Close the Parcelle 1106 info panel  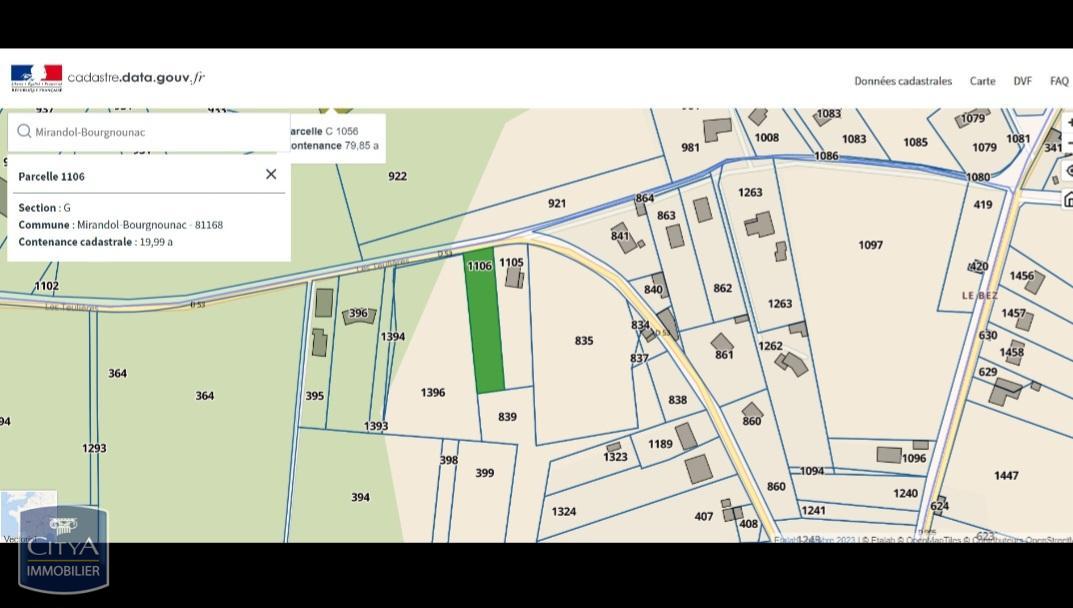[x=271, y=175]
